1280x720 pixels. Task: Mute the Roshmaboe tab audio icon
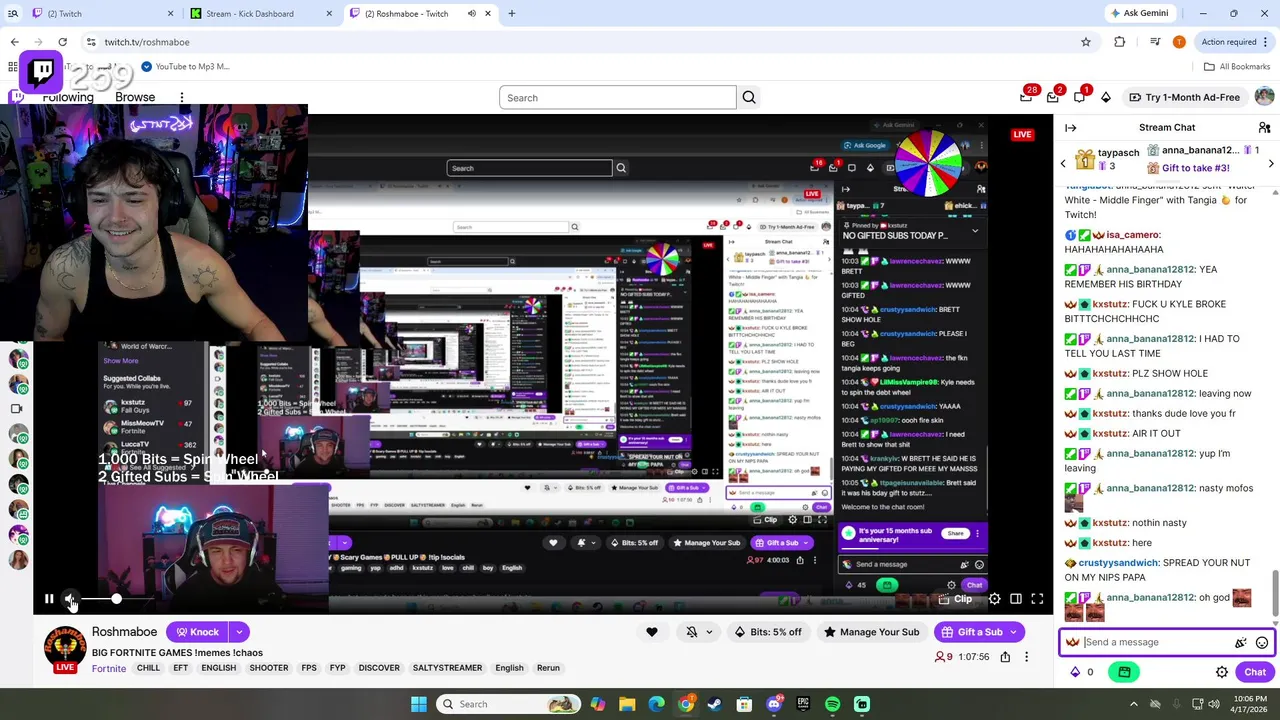[472, 14]
